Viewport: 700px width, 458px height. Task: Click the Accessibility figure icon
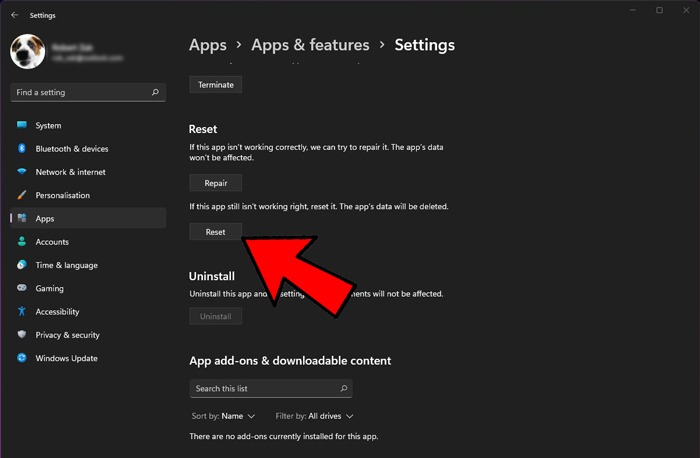click(x=22, y=311)
